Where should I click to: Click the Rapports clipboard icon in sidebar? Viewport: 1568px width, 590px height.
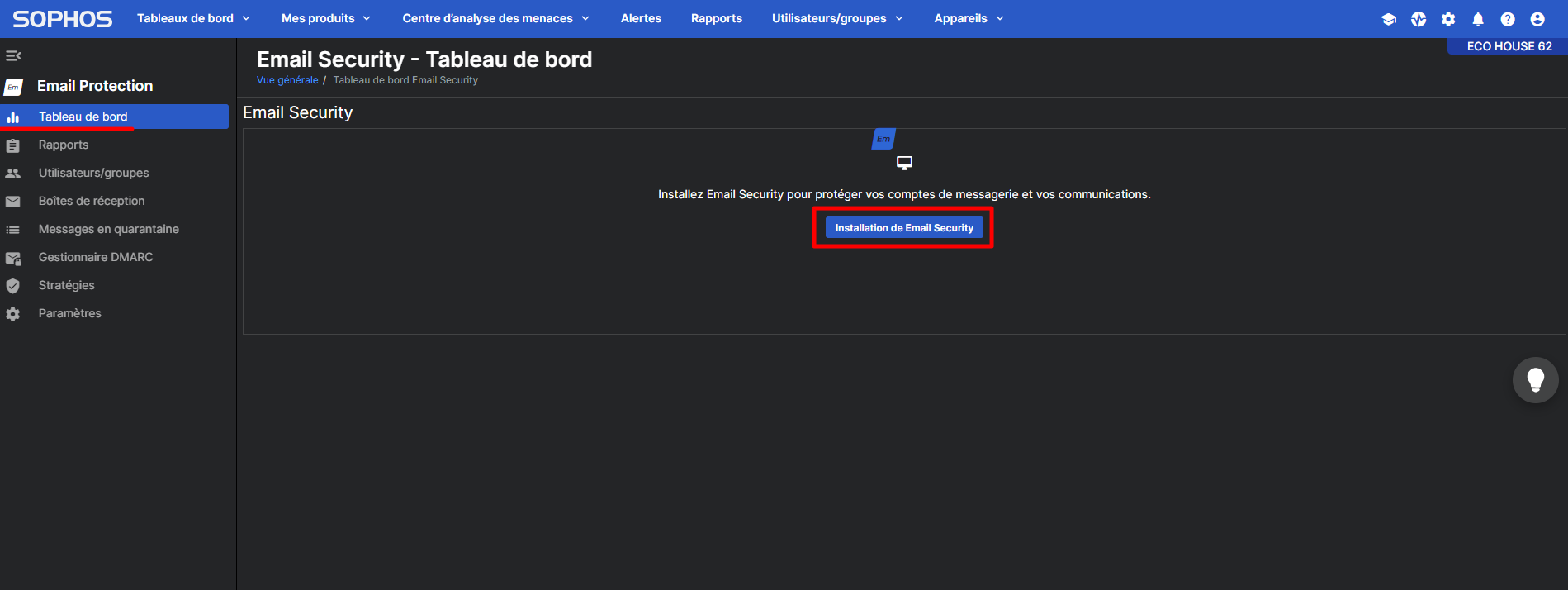point(13,145)
